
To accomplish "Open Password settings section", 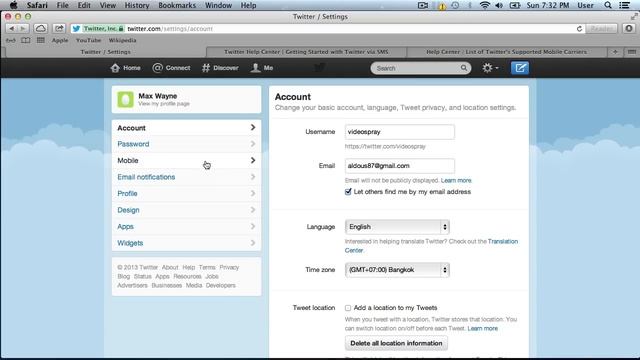I will click(x=186, y=144).
